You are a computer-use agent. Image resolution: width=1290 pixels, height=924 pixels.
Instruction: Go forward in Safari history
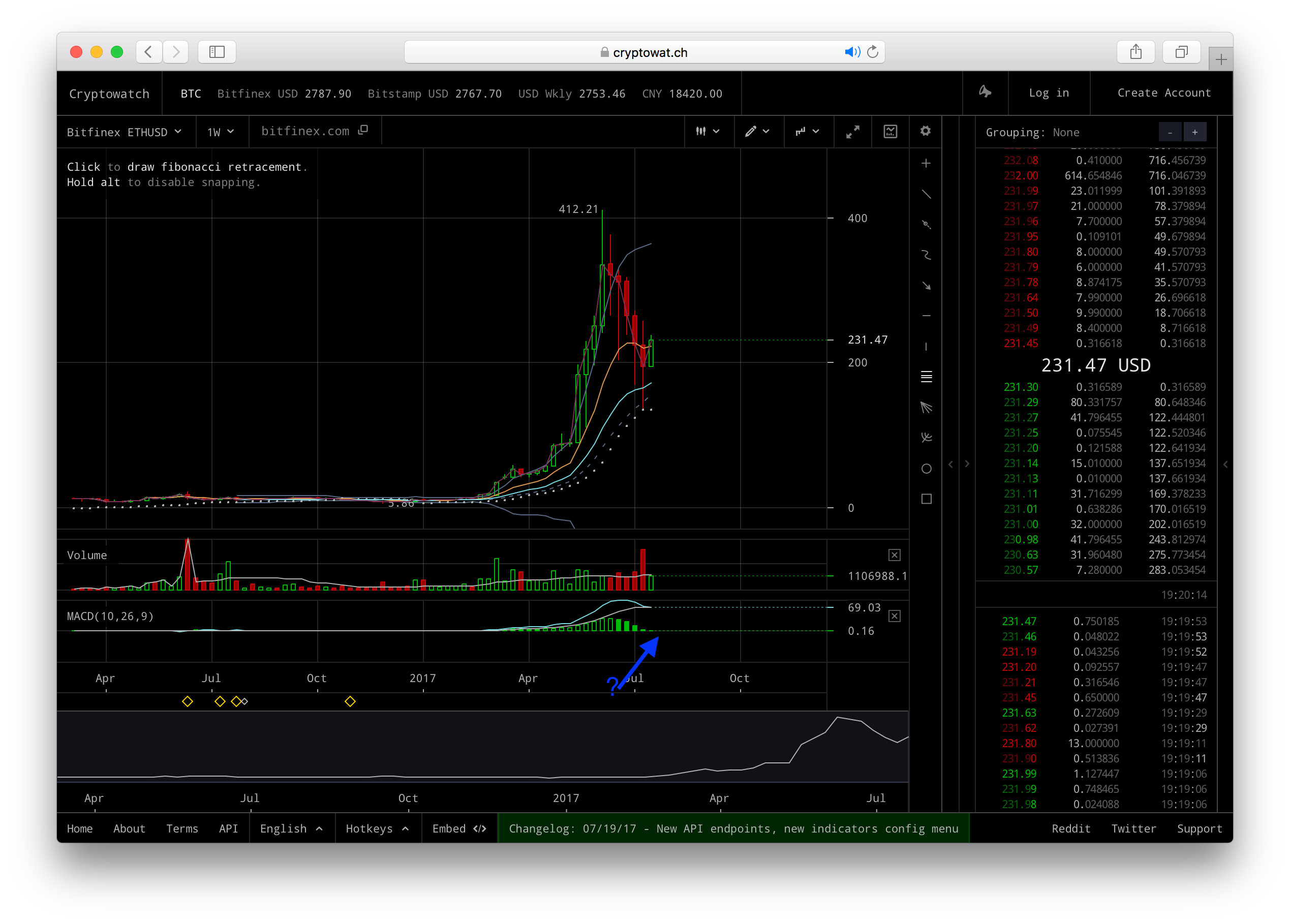[x=176, y=52]
